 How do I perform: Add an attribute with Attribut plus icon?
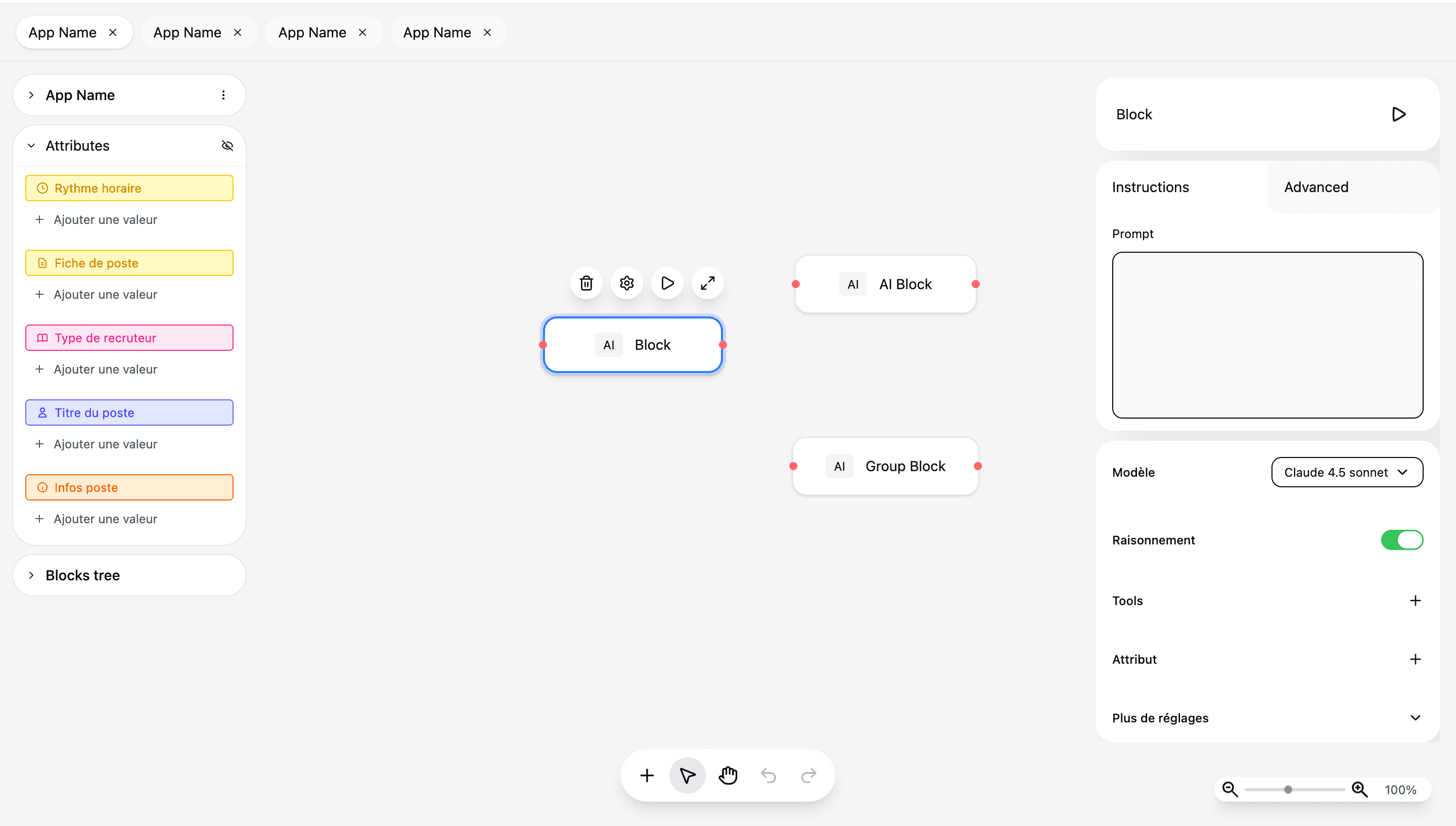click(x=1415, y=659)
